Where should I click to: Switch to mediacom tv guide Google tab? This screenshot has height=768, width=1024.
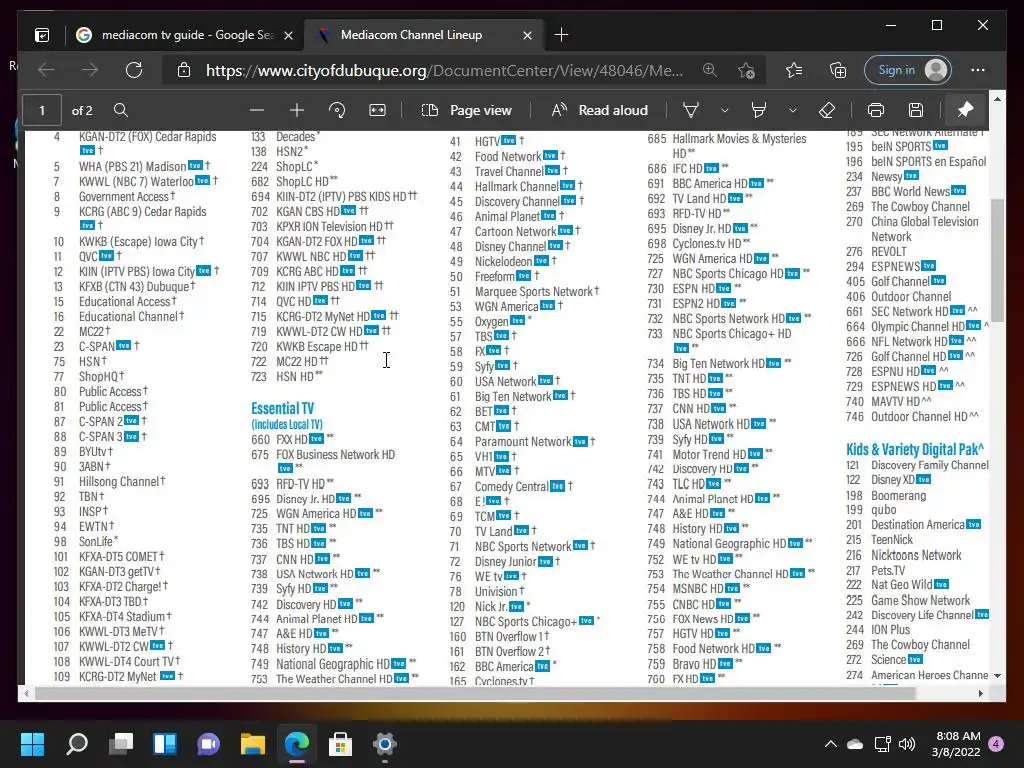click(x=184, y=35)
